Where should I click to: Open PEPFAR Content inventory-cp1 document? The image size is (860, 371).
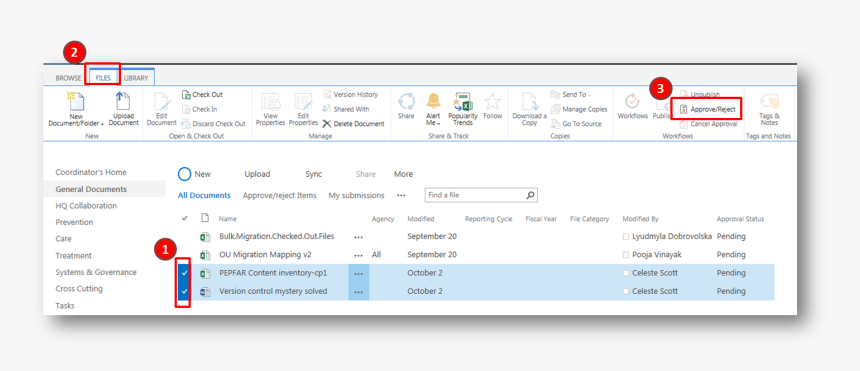(x=273, y=273)
